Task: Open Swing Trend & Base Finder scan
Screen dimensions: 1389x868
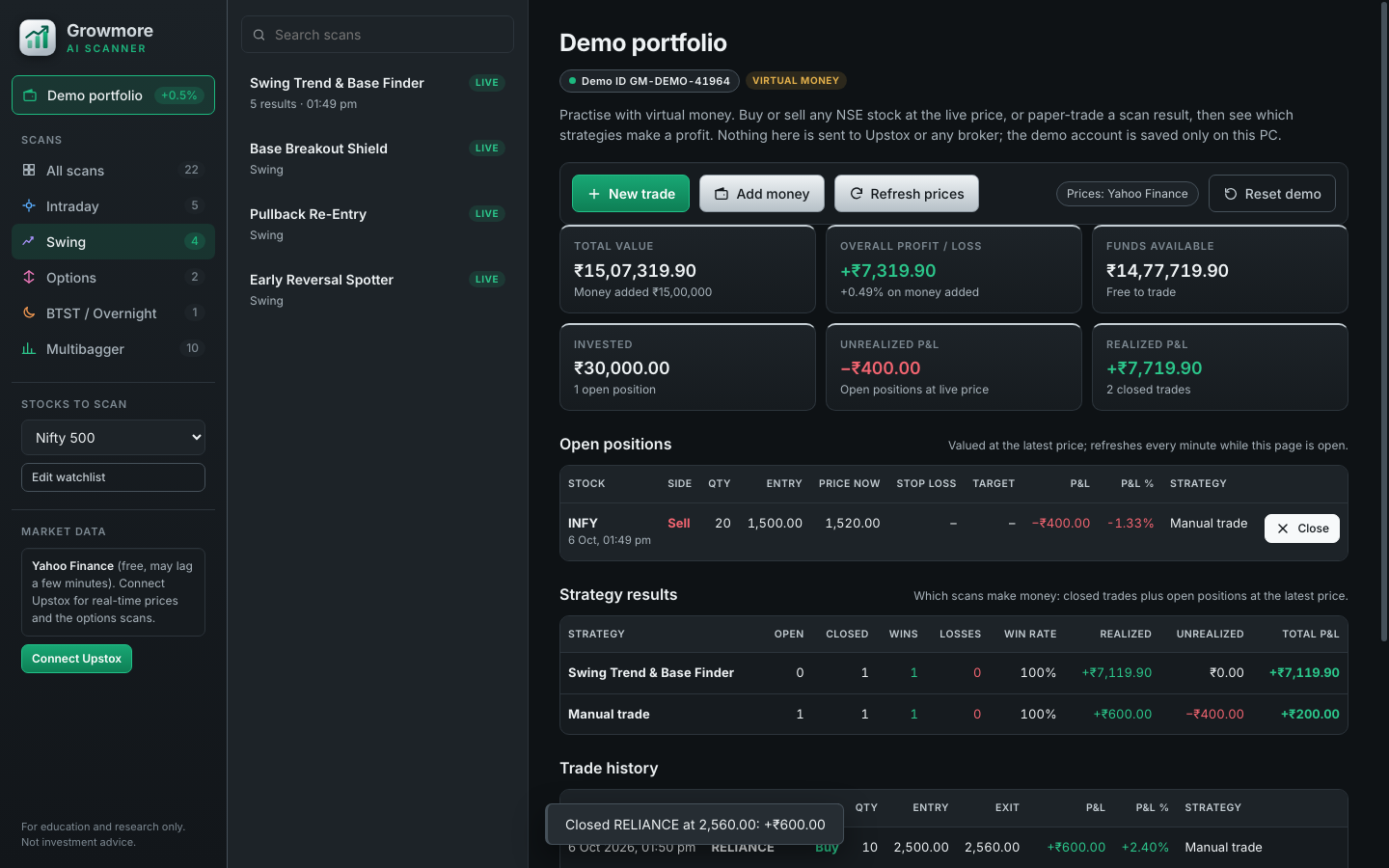Action: pyautogui.click(x=377, y=93)
